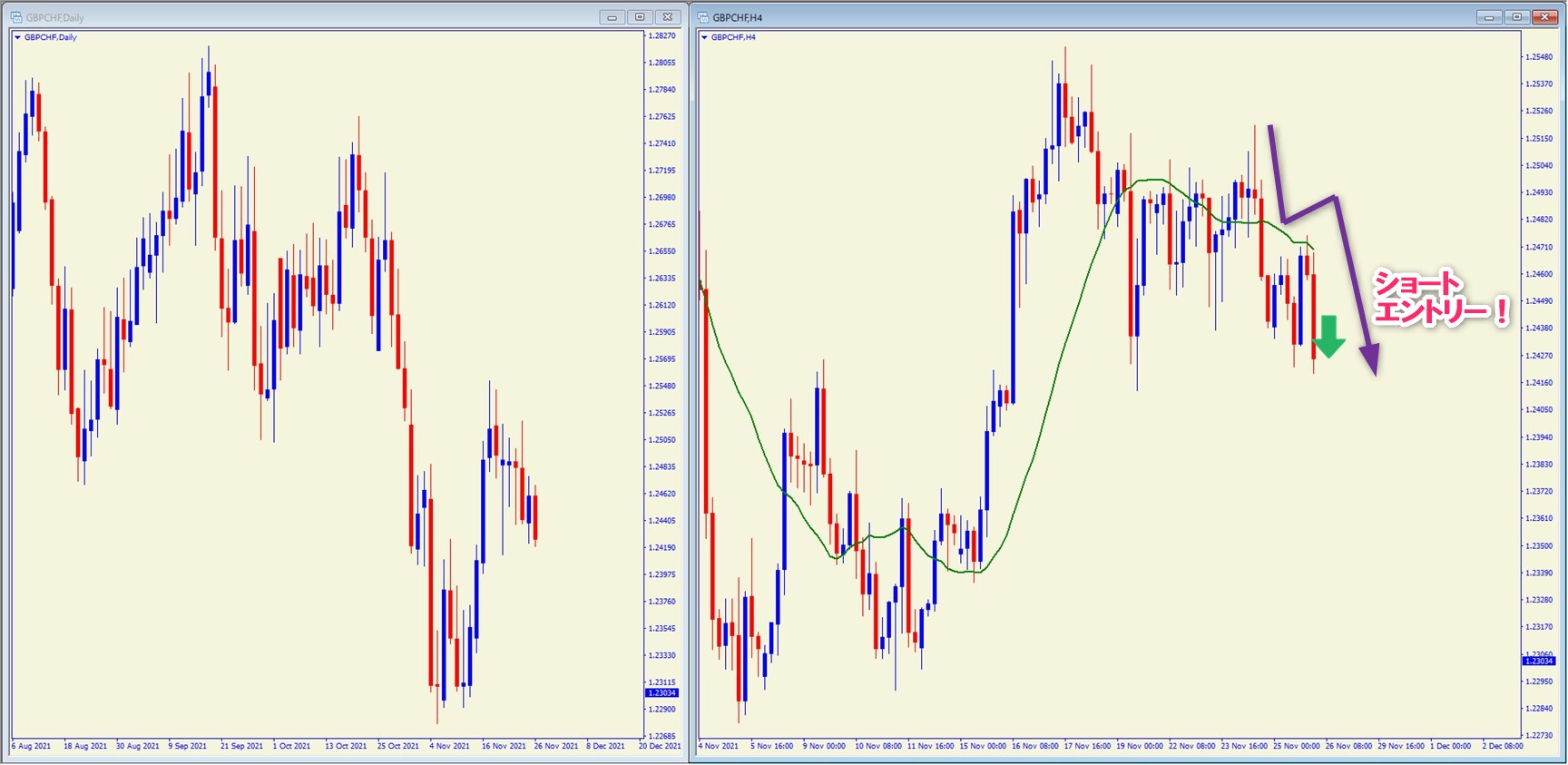Click the 2 Dec 08:00 time label

point(1503,746)
